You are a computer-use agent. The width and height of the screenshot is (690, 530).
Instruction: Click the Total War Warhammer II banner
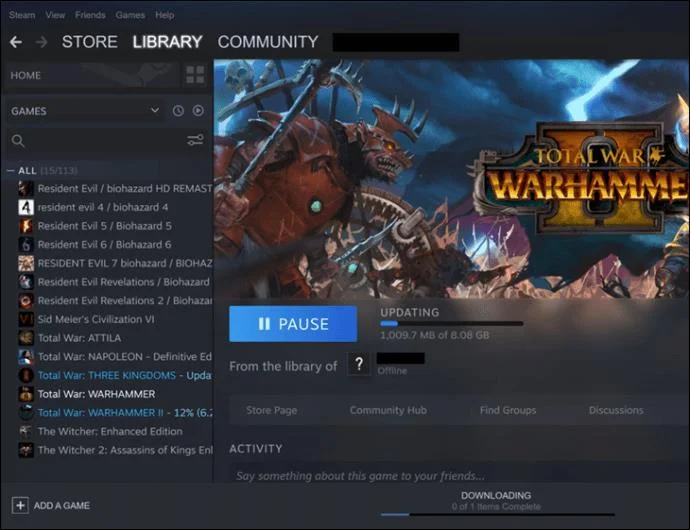[x=451, y=179]
